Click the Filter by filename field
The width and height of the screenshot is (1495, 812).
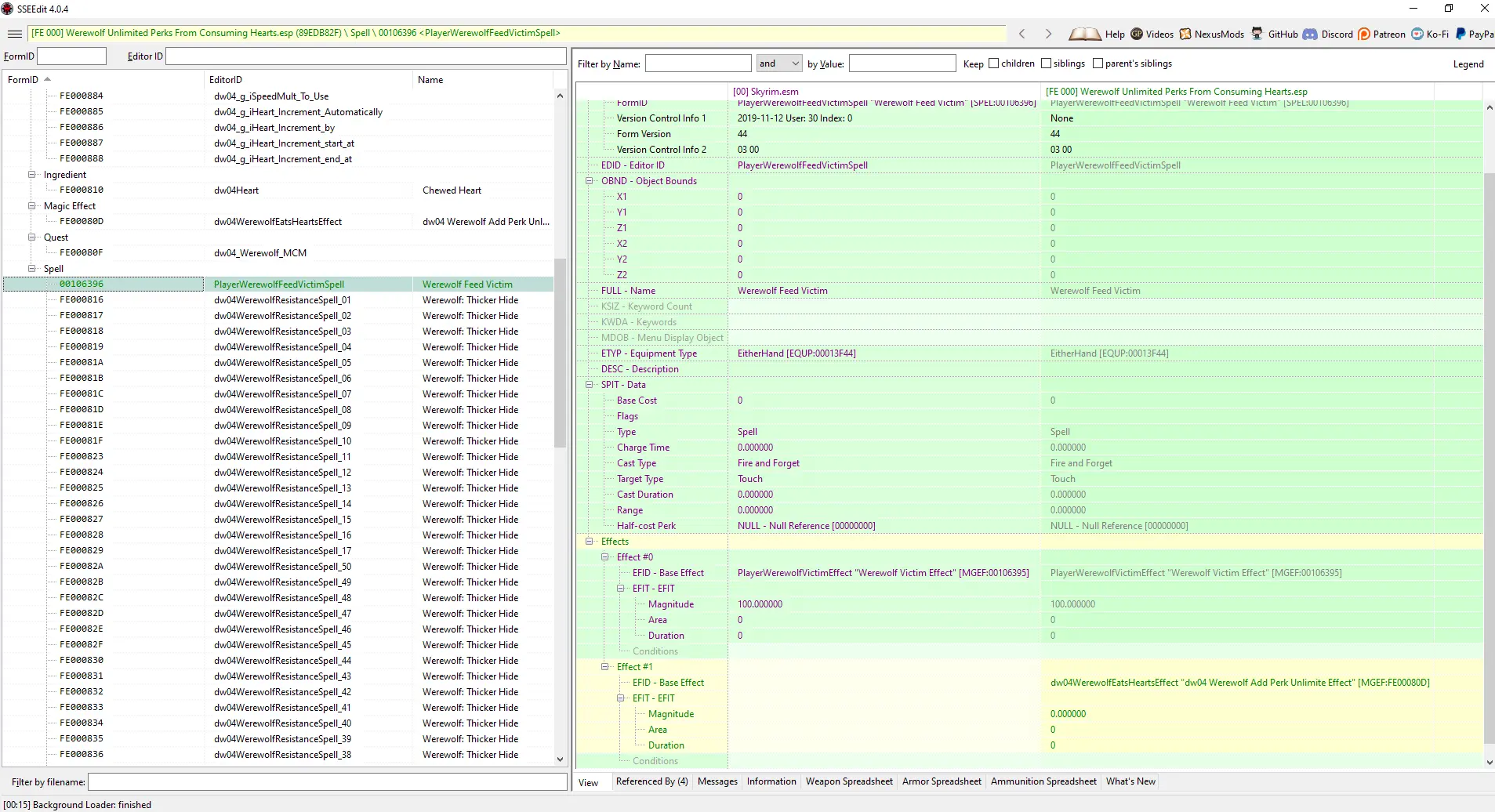click(328, 781)
